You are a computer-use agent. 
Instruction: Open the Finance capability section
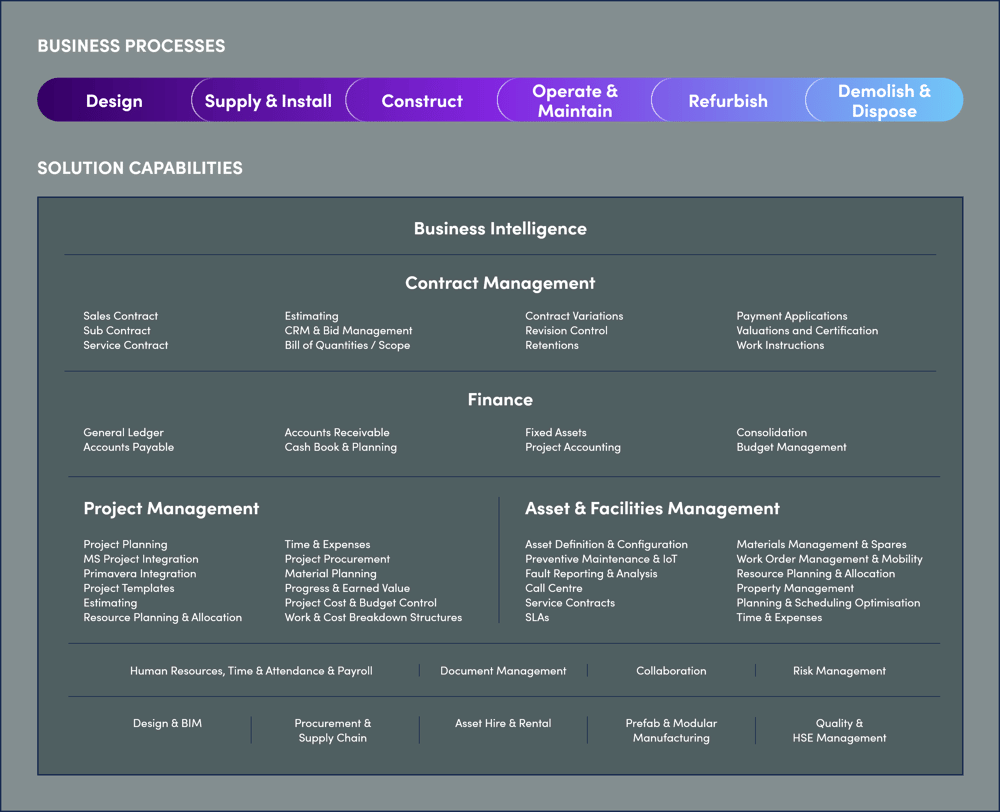(500, 399)
